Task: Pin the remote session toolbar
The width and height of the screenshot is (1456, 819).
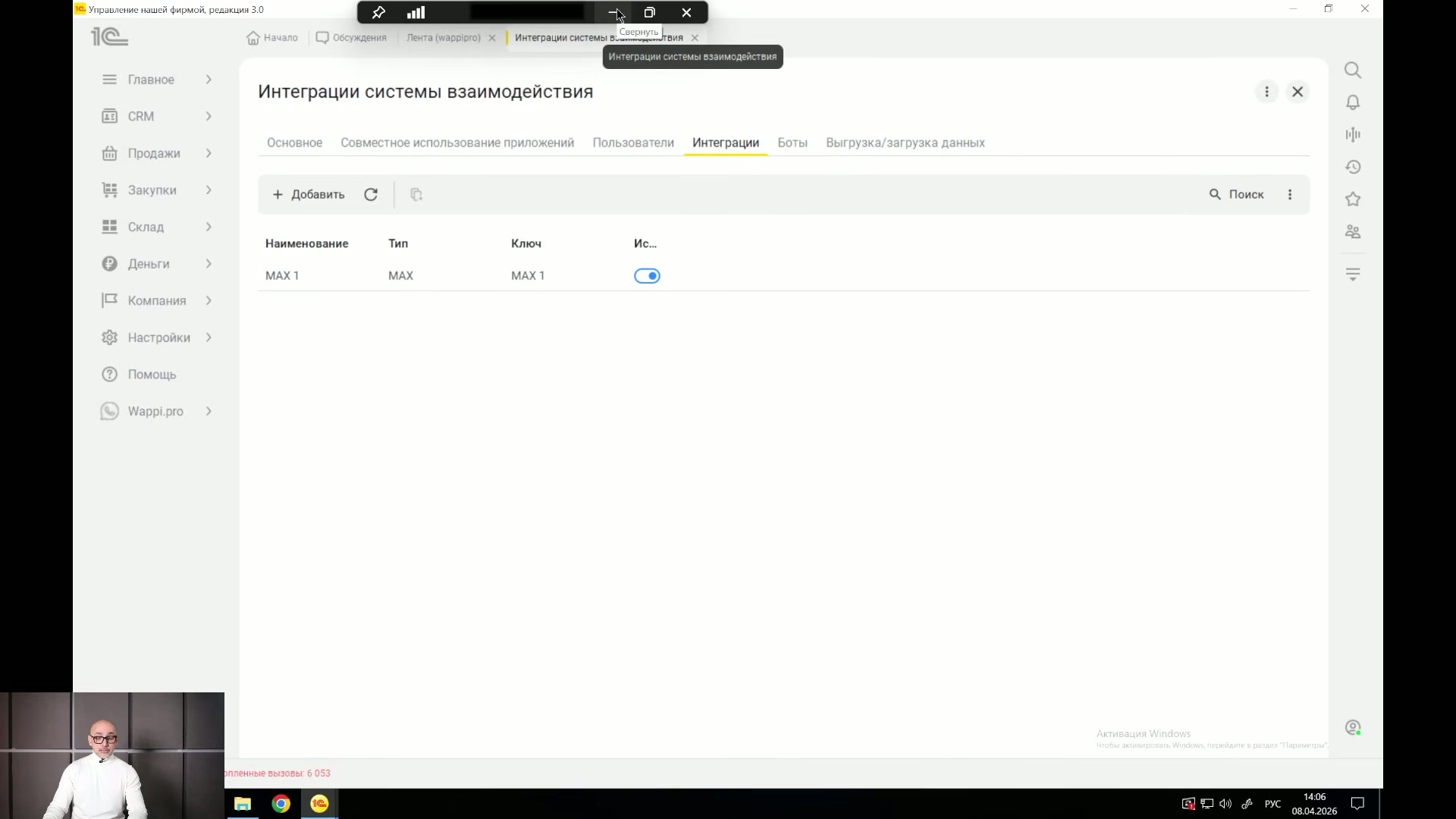Action: pyautogui.click(x=378, y=12)
